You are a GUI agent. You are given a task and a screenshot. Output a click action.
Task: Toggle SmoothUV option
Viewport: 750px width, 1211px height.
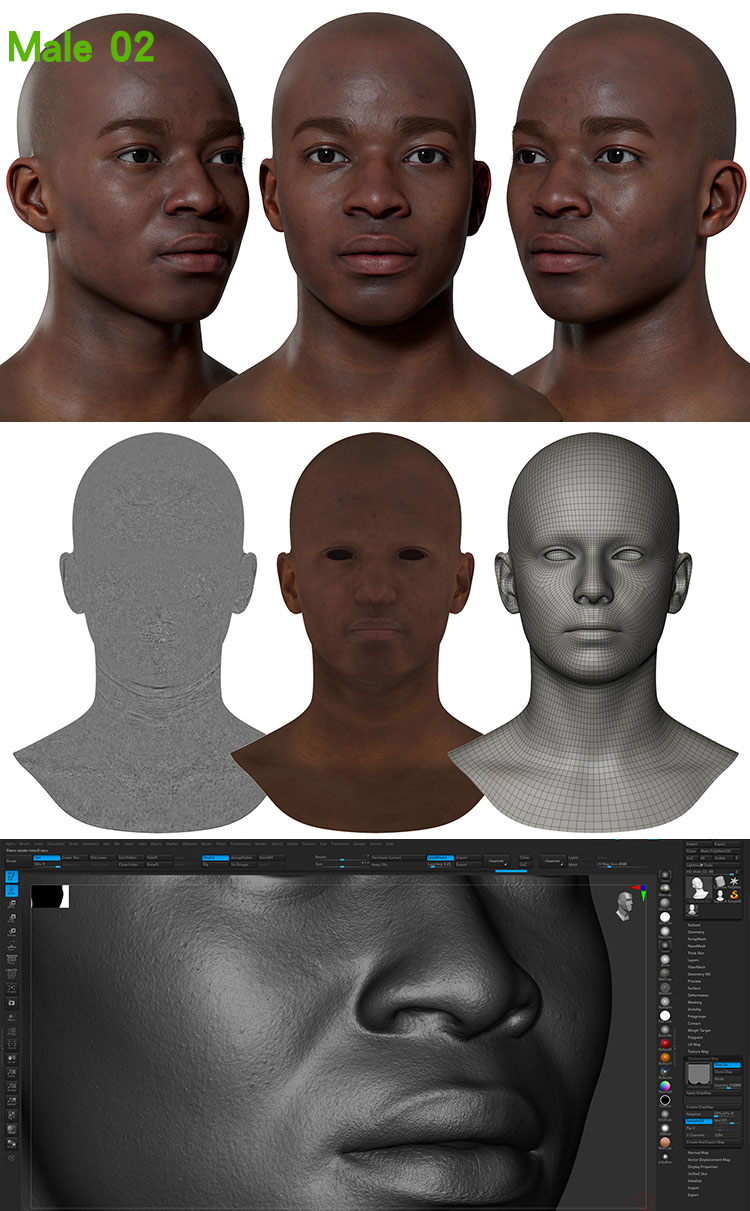coord(699,1121)
